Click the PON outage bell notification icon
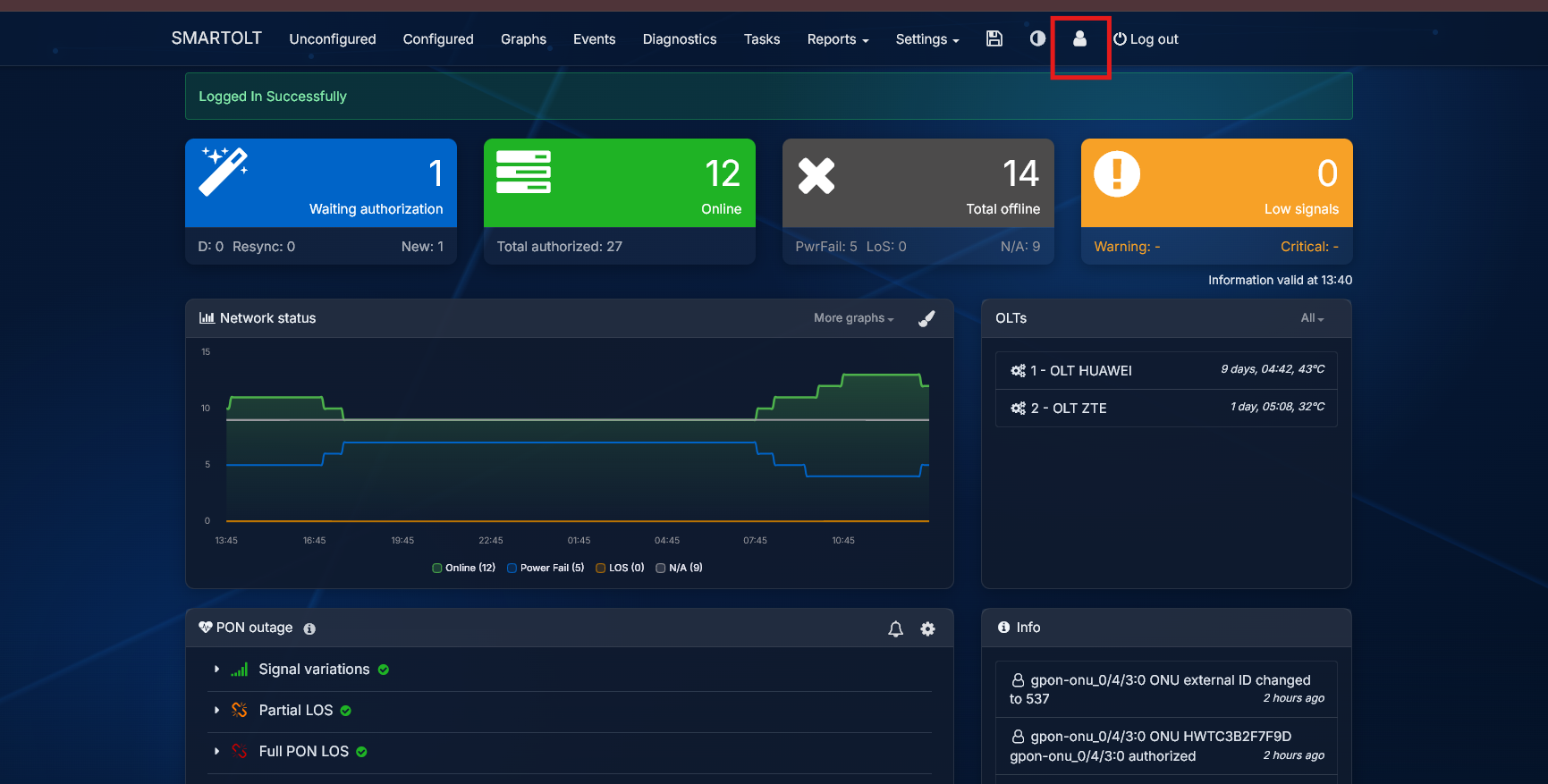Screen dimensions: 1548x784 coord(895,628)
